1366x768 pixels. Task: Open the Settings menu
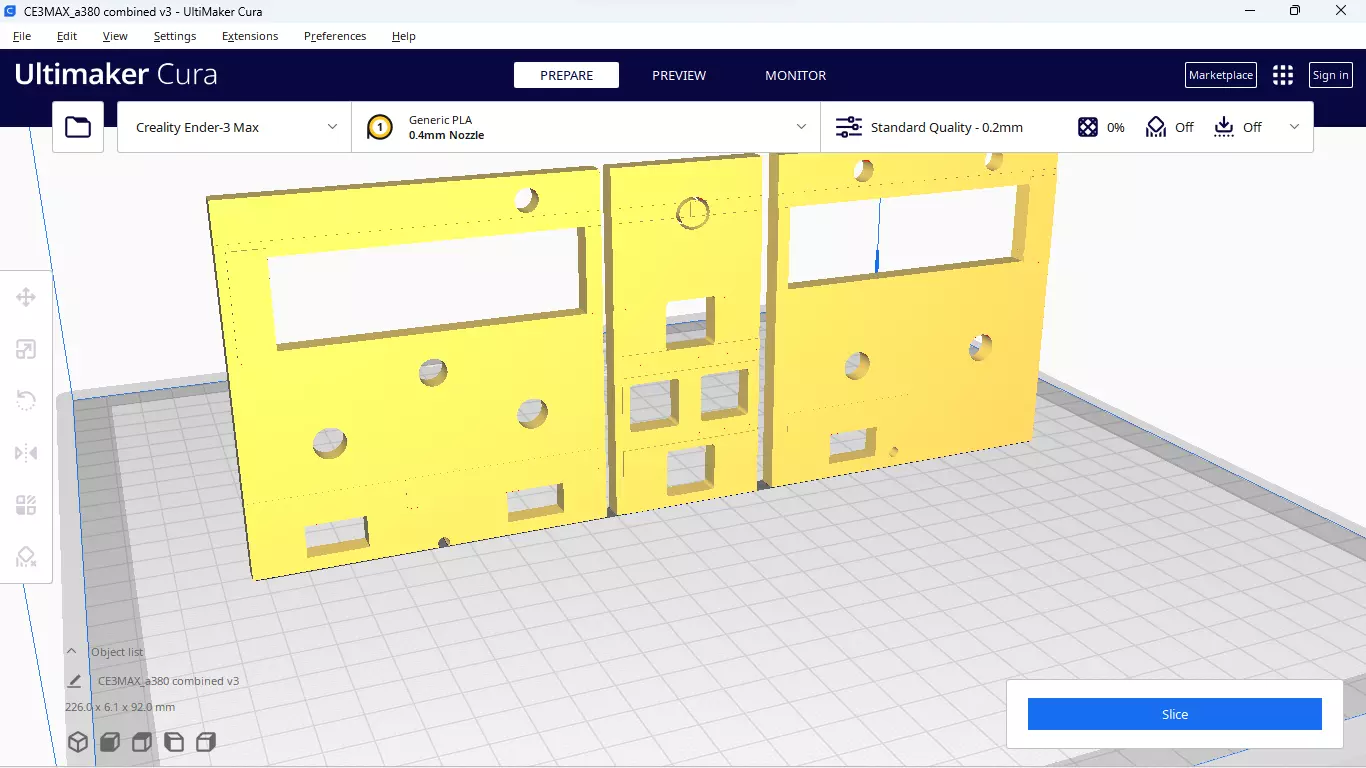click(175, 36)
